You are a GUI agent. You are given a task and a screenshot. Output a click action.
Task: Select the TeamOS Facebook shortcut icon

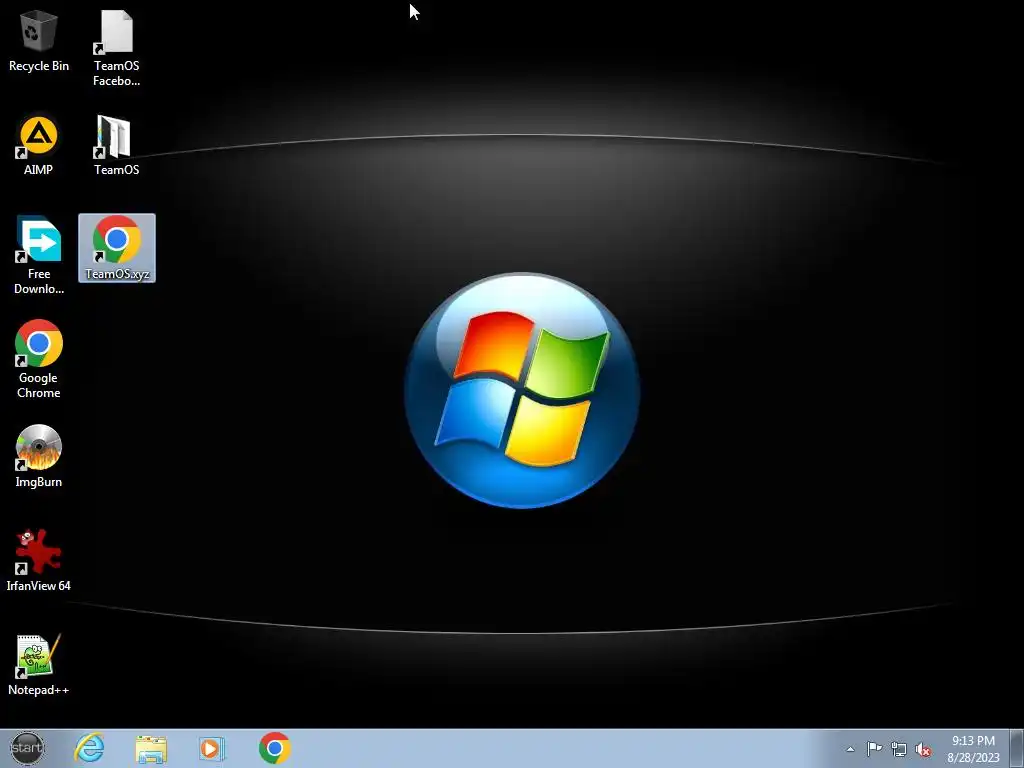coord(116,48)
